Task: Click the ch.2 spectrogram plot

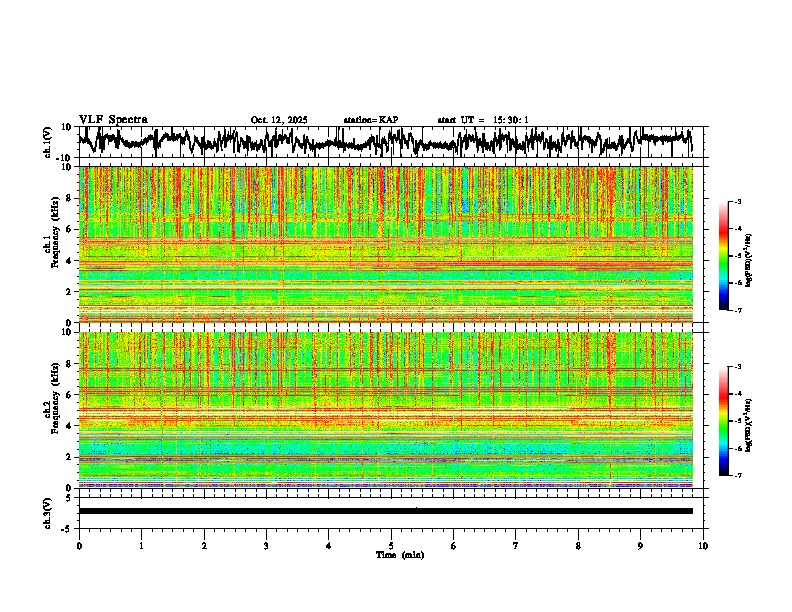Action: tap(385, 410)
